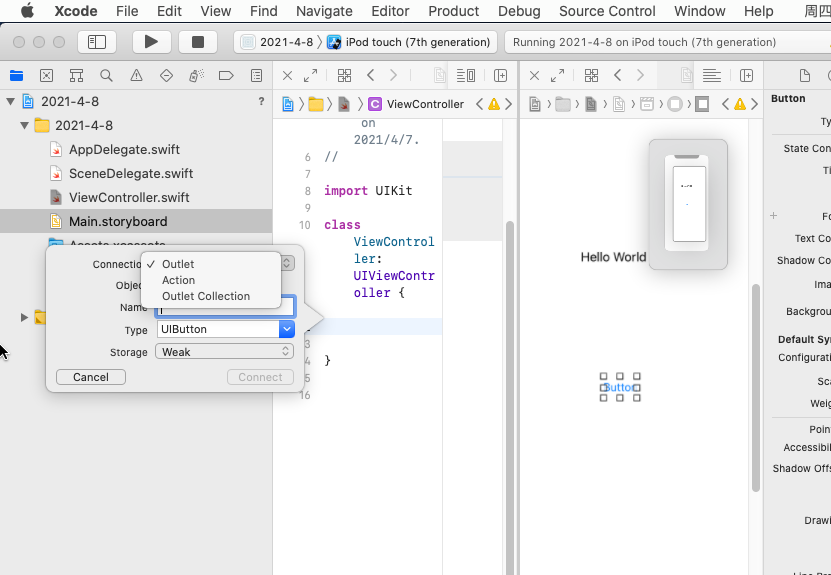Choose Action in the Connection menu
Image resolution: width=831 pixels, height=575 pixels.
tap(179, 280)
